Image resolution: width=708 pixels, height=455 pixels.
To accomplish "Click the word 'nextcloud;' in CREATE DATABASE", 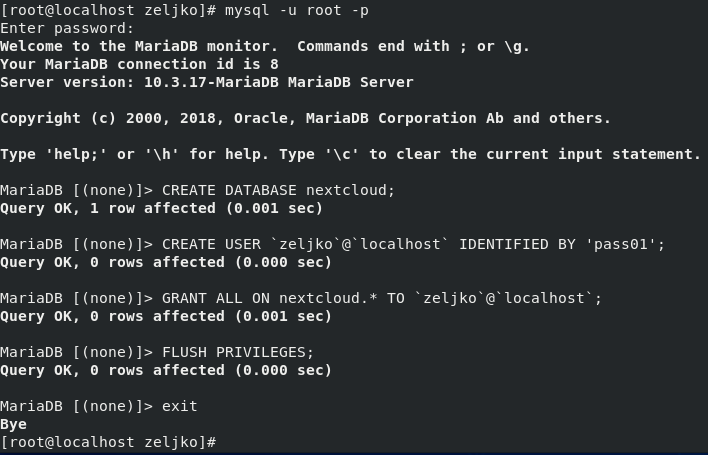I will [x=350, y=190].
